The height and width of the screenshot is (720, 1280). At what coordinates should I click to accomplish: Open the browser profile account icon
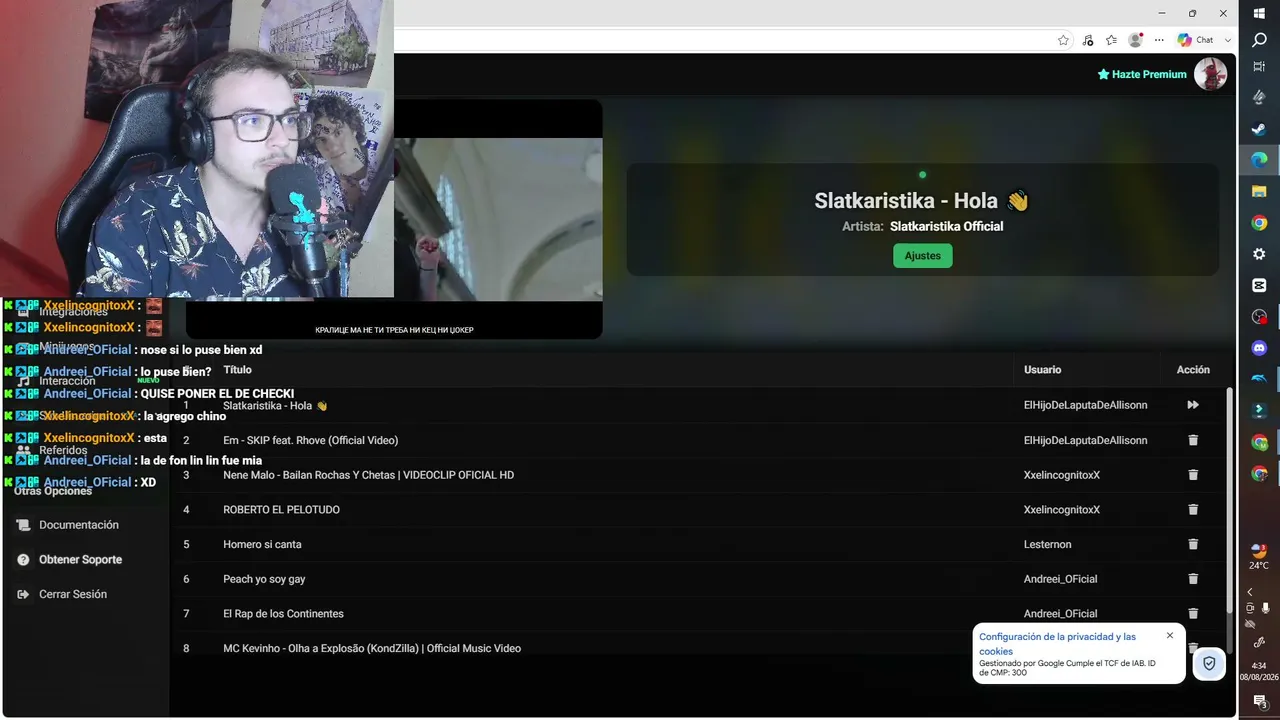pyautogui.click(x=1135, y=40)
